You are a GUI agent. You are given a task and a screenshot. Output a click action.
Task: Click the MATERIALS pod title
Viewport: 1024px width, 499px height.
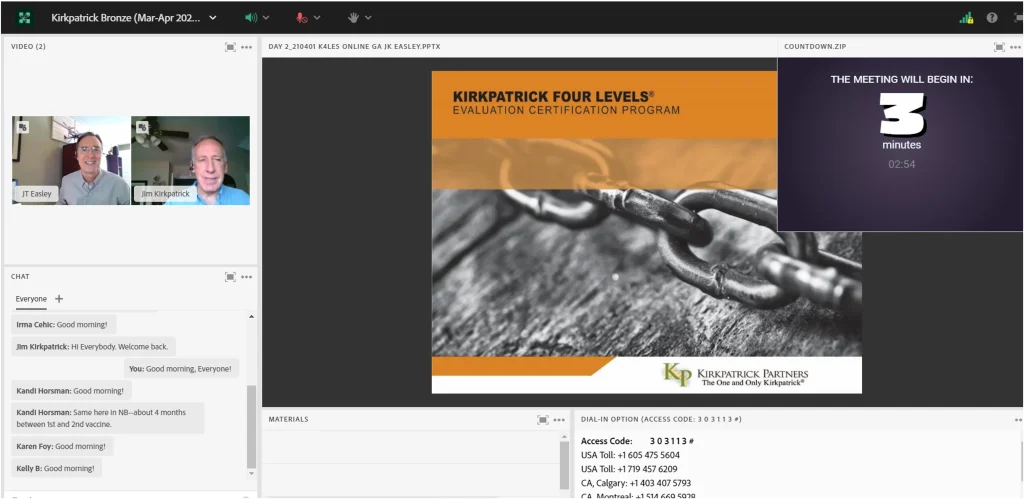pyautogui.click(x=288, y=419)
